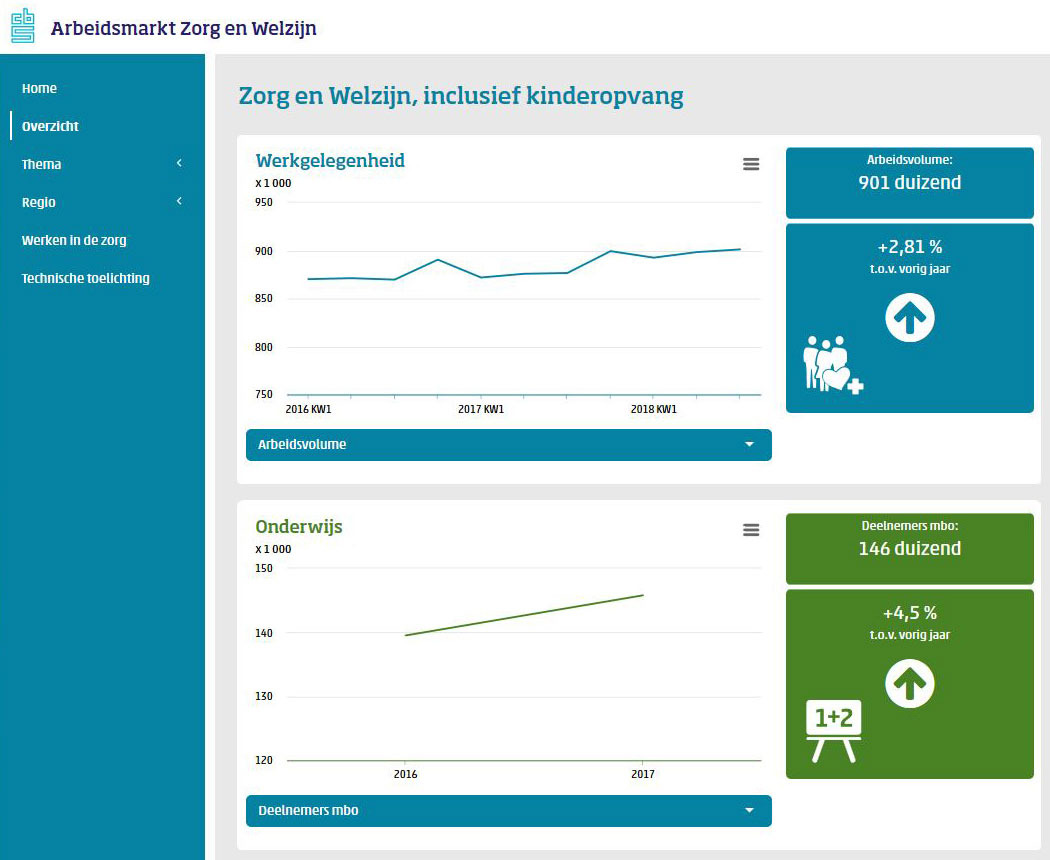Click the 1+2 chalkboard education icon

click(x=836, y=731)
